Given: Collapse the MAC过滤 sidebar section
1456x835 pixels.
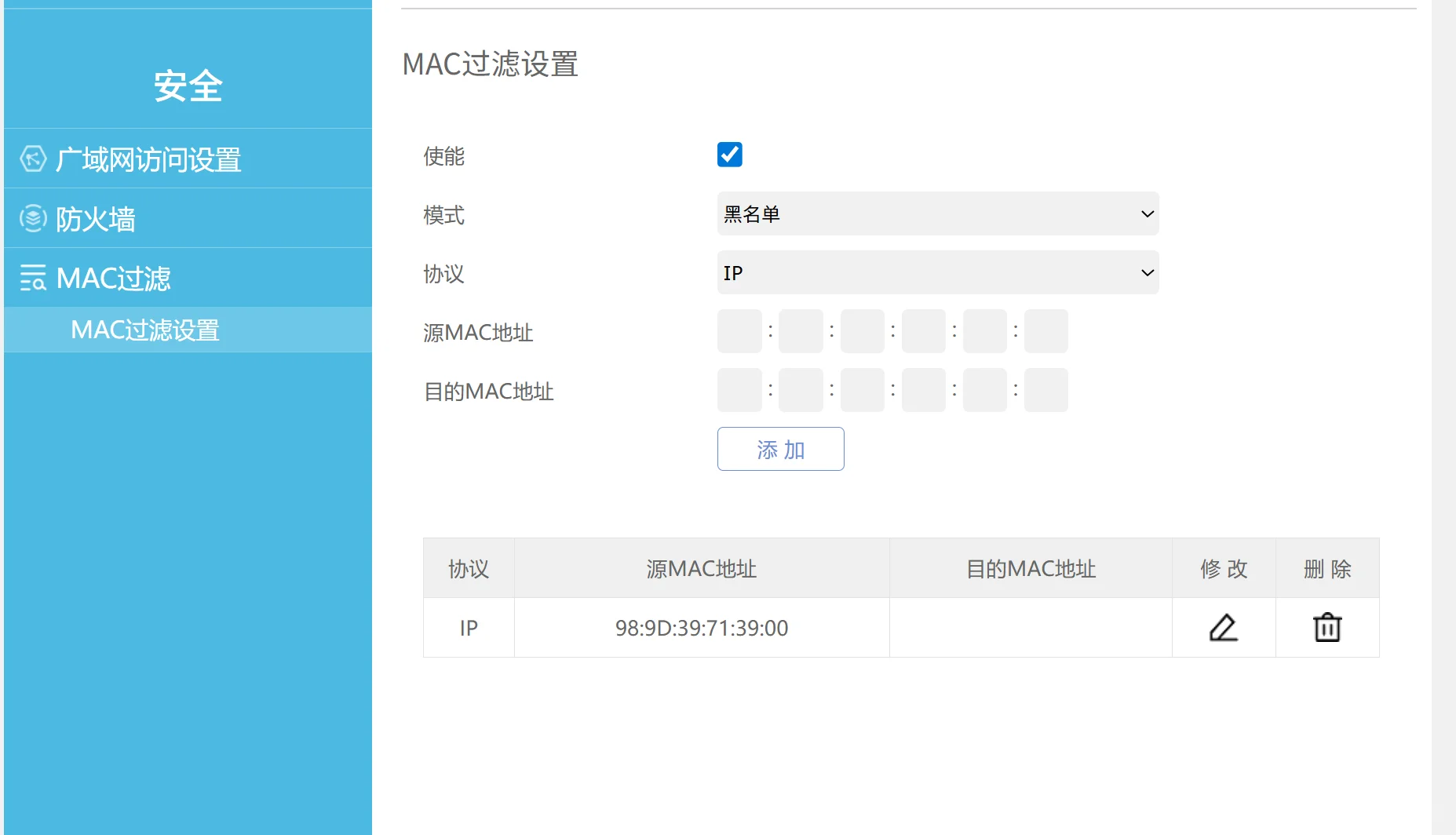Looking at the screenshot, I should (x=188, y=279).
